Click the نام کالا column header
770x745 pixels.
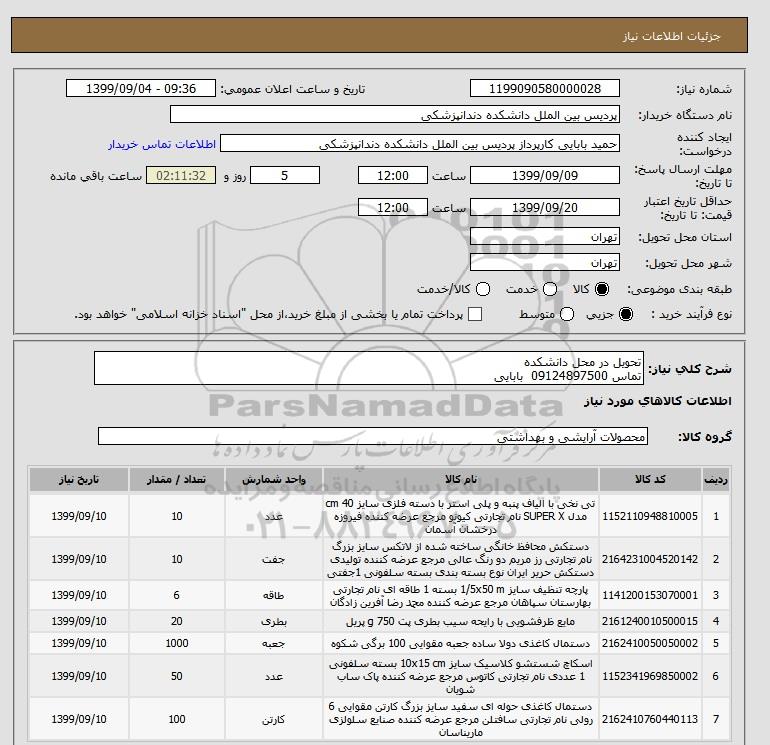click(x=461, y=479)
